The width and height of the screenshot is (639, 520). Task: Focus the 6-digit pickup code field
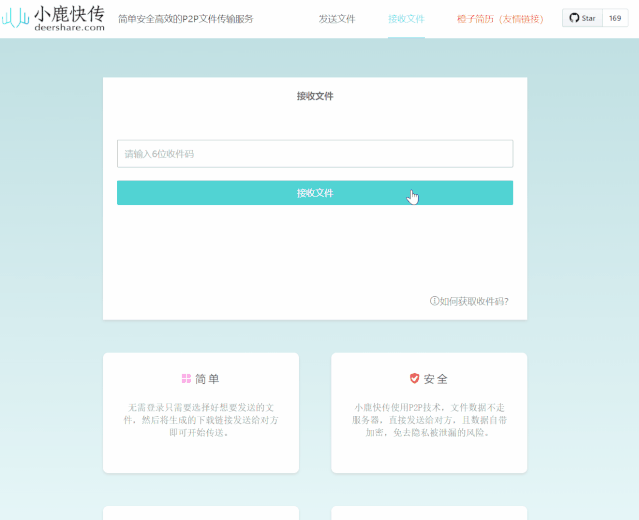pyautogui.click(x=315, y=154)
